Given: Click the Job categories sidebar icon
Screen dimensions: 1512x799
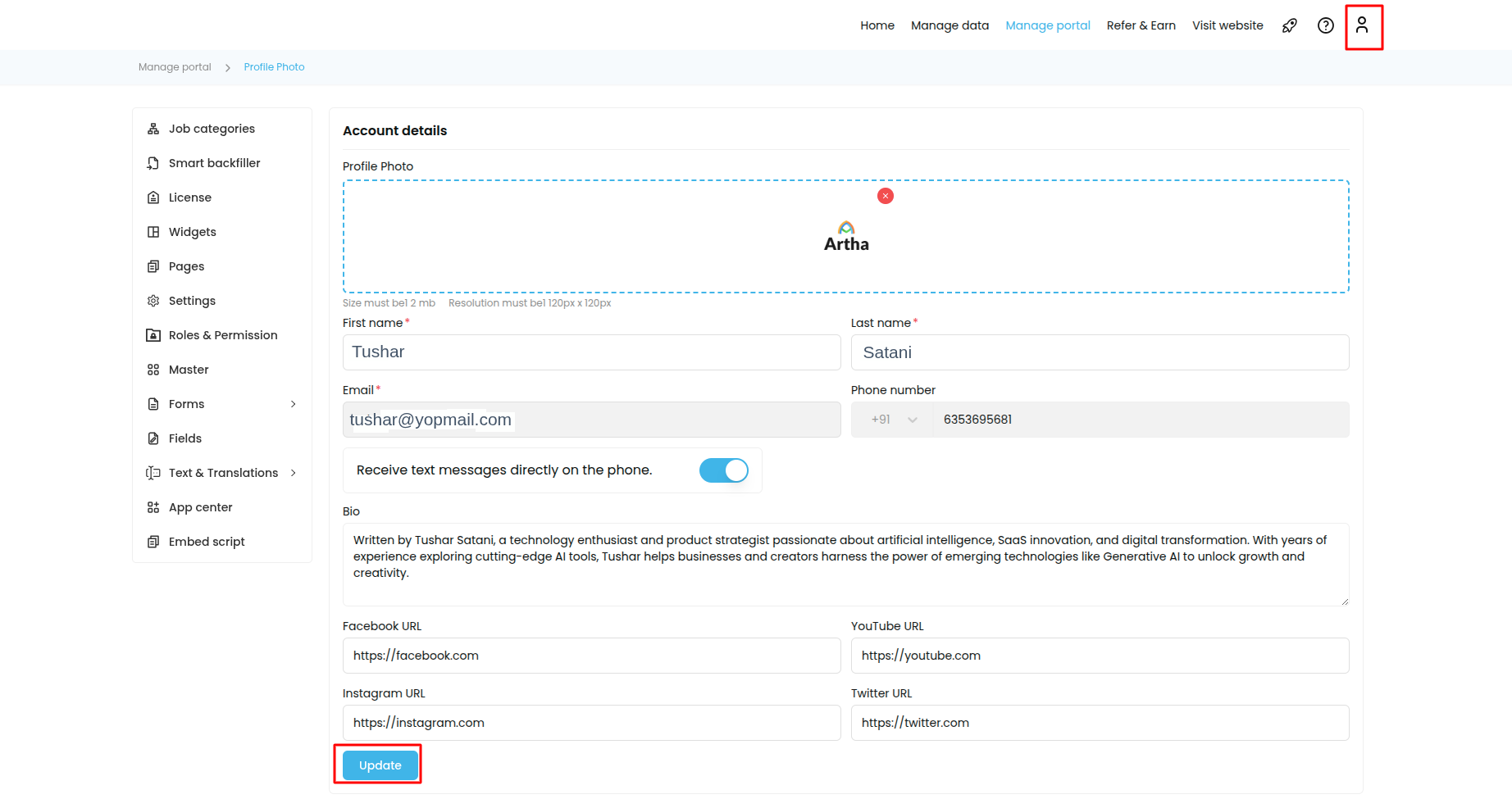Looking at the screenshot, I should coord(153,129).
